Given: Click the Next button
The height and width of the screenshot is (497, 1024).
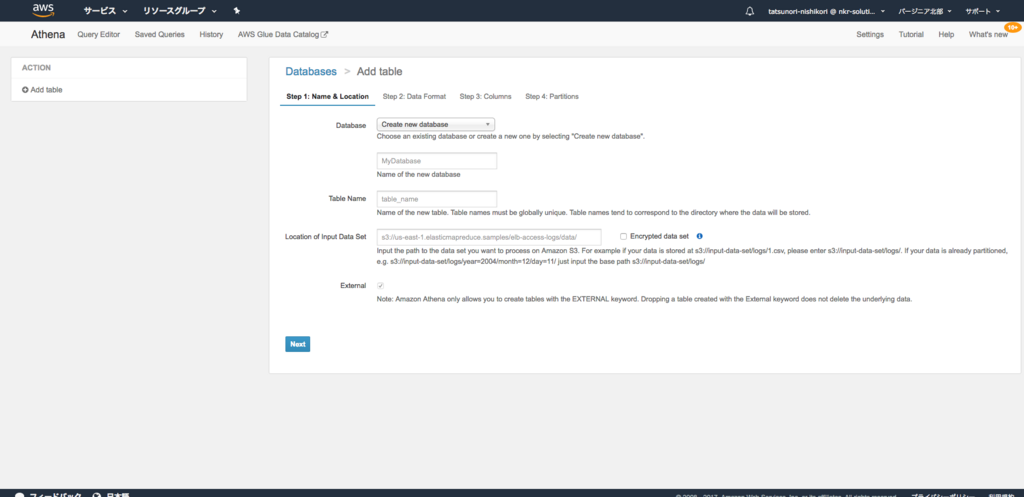Looking at the screenshot, I should tap(298, 344).
